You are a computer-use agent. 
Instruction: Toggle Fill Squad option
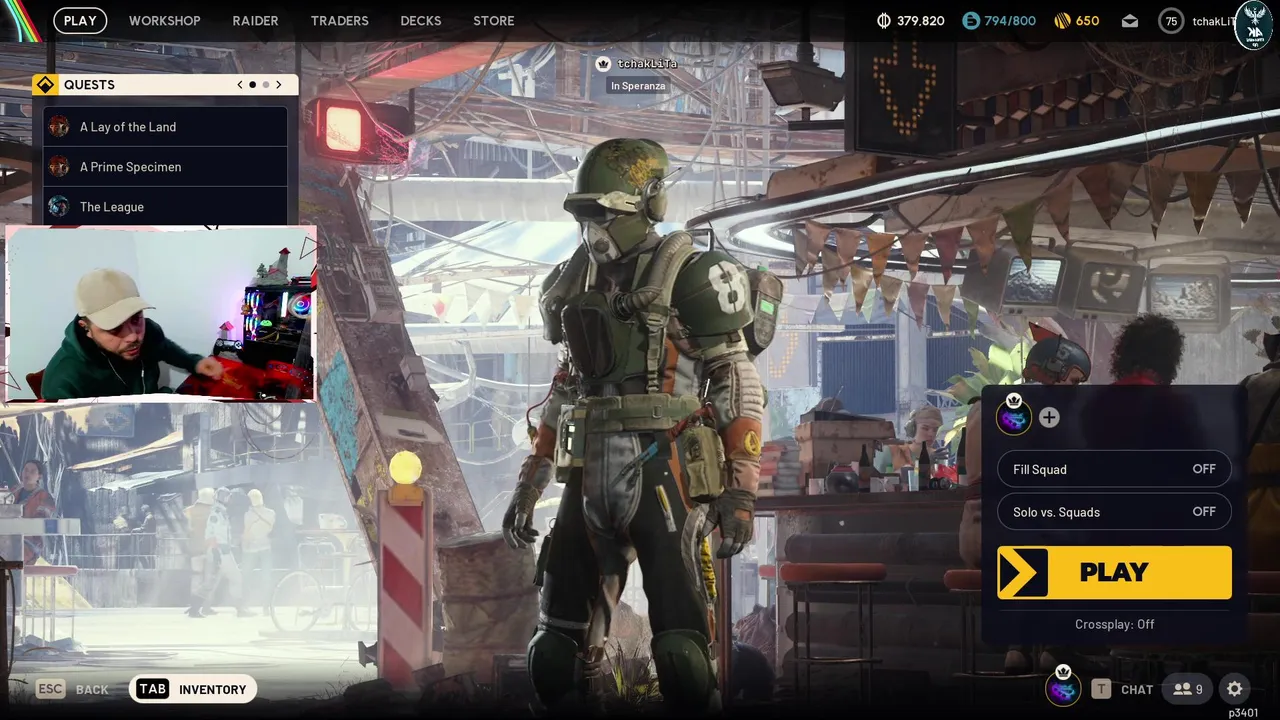tap(1114, 469)
